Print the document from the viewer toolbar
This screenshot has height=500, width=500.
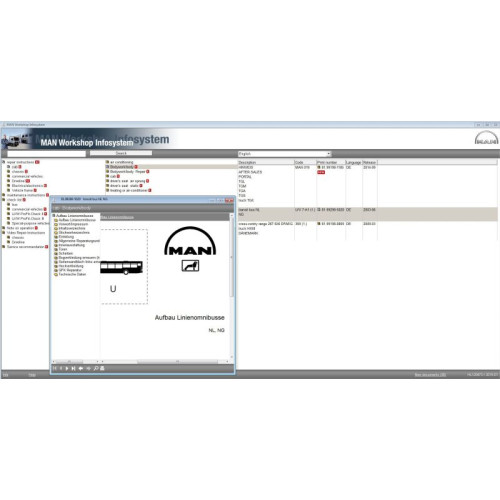(x=102, y=368)
